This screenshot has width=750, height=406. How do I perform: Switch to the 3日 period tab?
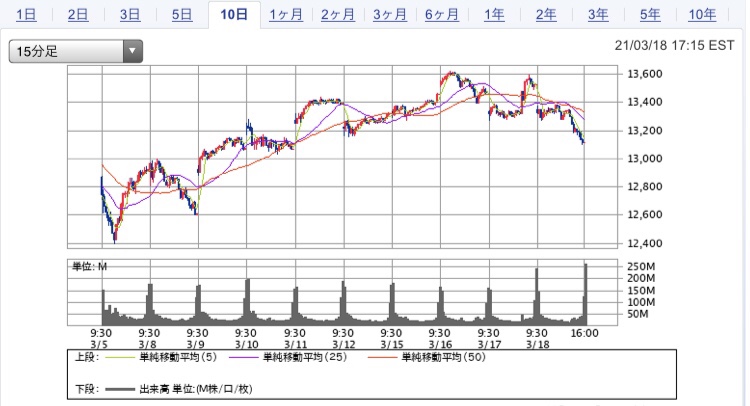click(130, 15)
